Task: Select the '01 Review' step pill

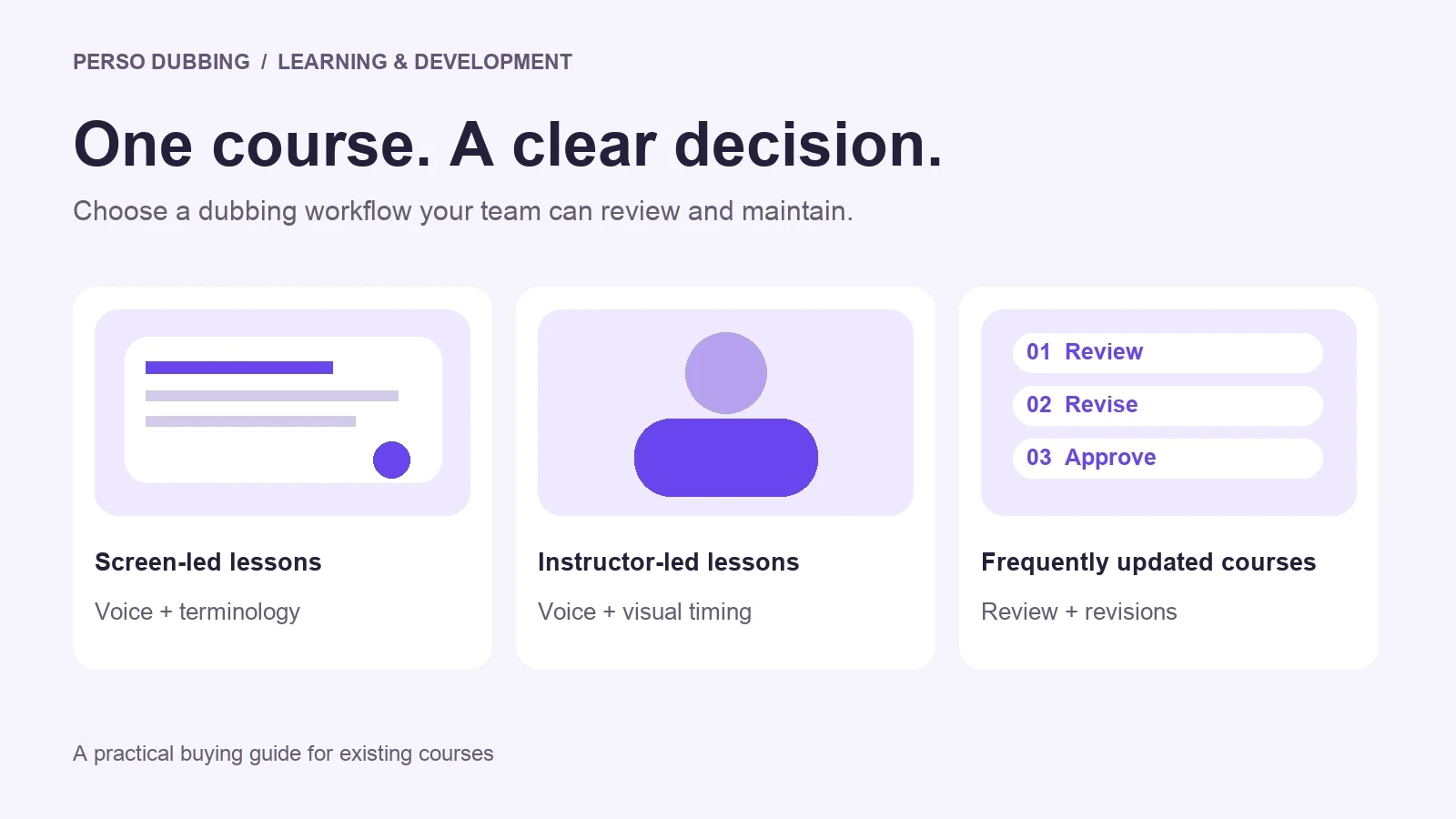Action: (x=1168, y=352)
